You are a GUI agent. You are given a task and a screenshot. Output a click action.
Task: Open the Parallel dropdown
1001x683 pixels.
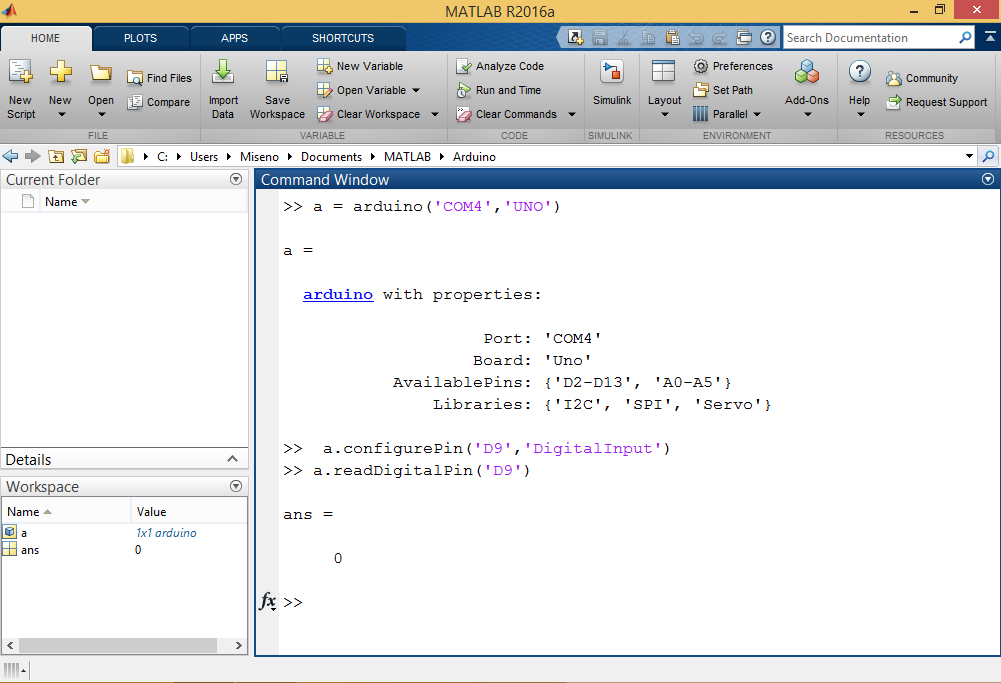coord(727,114)
